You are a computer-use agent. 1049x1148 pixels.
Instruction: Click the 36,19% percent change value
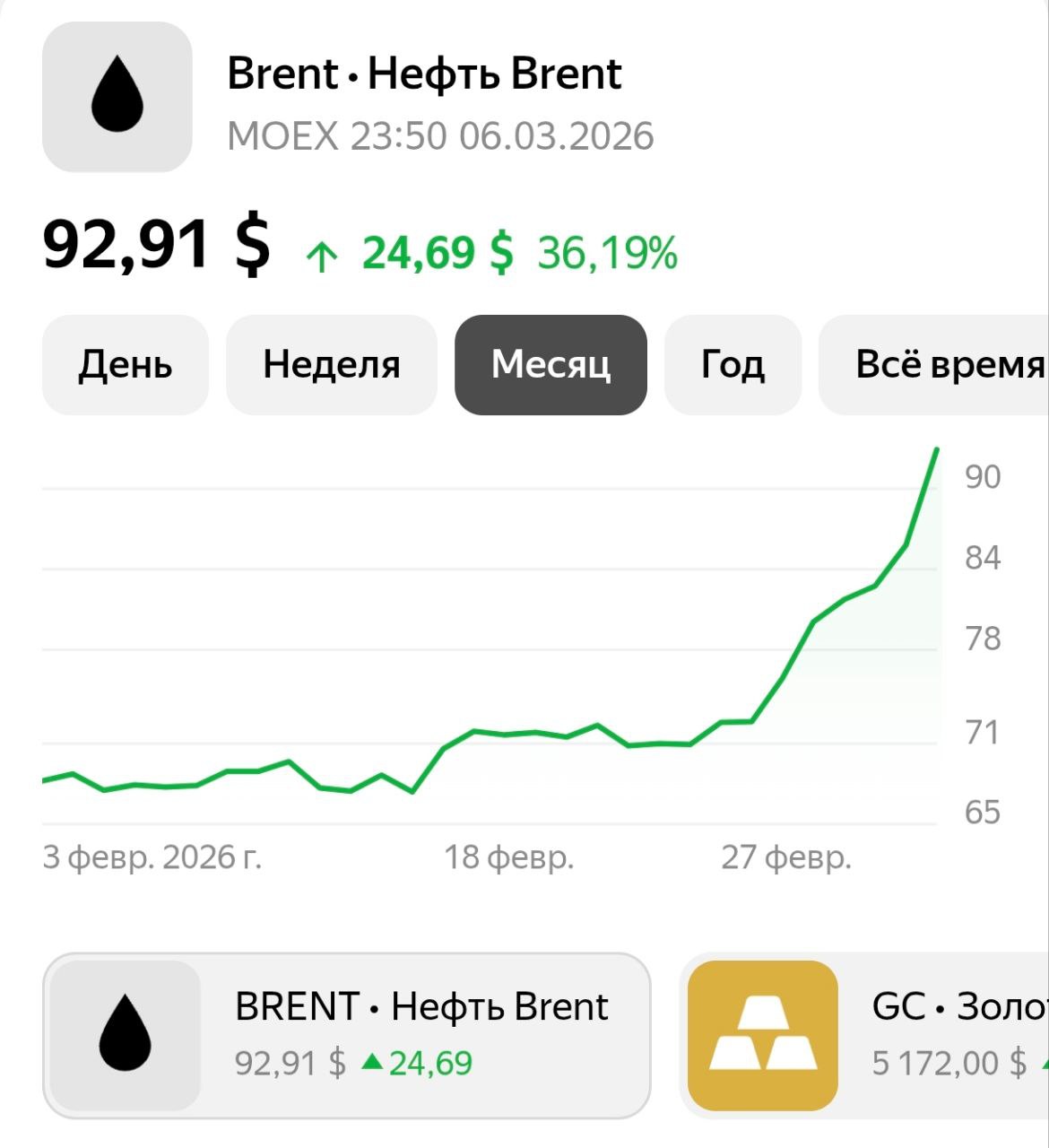tap(607, 253)
